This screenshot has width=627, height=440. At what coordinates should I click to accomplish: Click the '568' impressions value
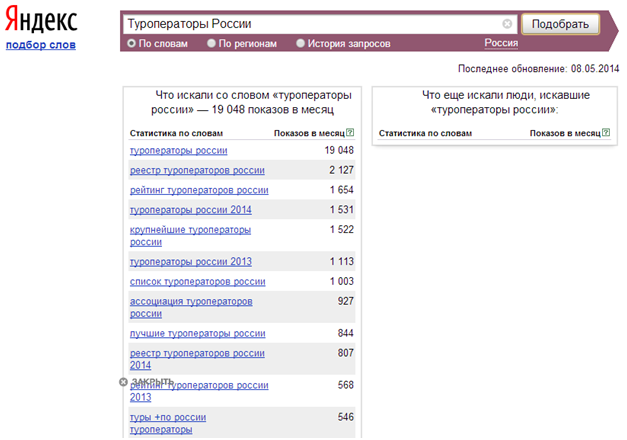click(345, 385)
